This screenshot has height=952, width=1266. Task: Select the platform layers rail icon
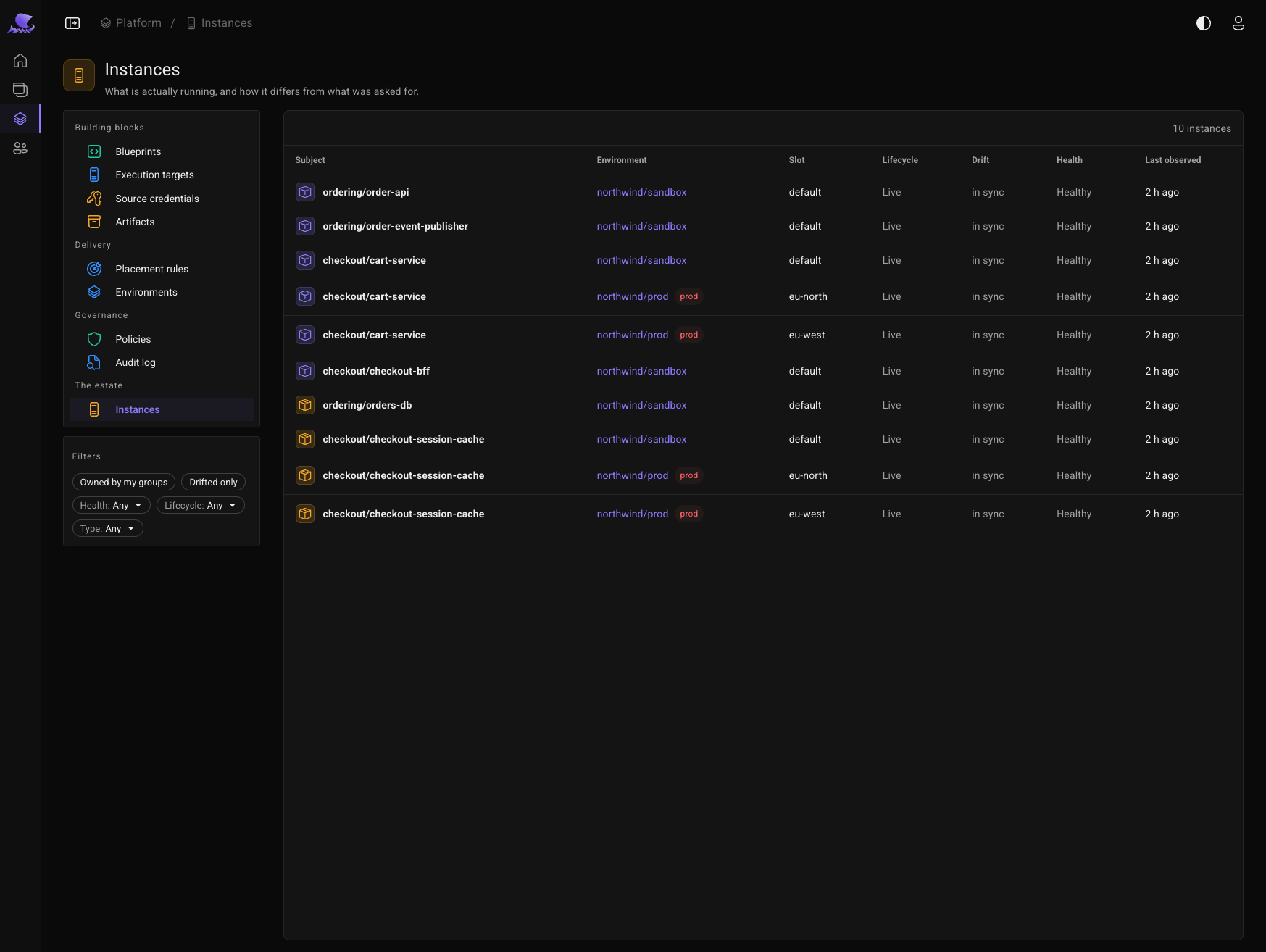[x=20, y=119]
